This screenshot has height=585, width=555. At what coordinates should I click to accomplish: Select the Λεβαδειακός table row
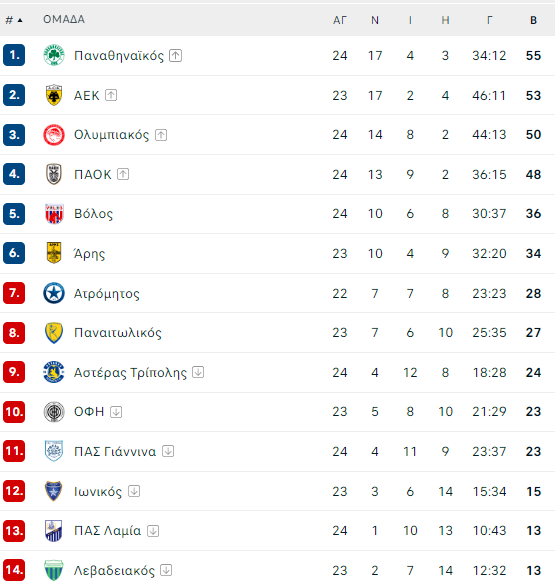click(x=278, y=568)
